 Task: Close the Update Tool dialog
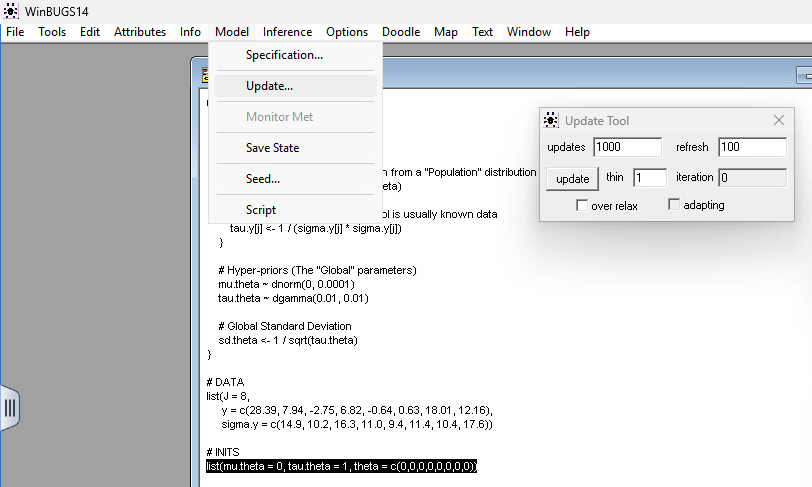[779, 120]
